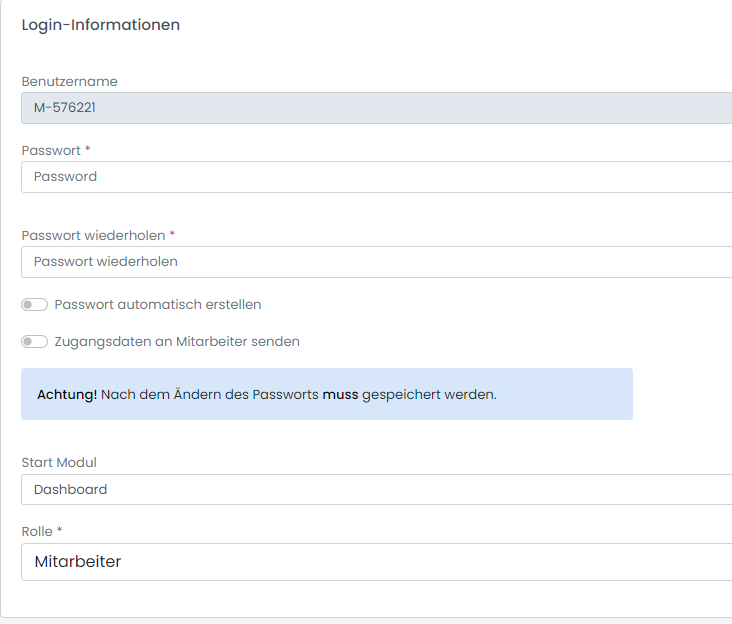Toggle Zugangsdaten an Mitarbeiter senden switch
The height and width of the screenshot is (624, 732).
point(35,342)
